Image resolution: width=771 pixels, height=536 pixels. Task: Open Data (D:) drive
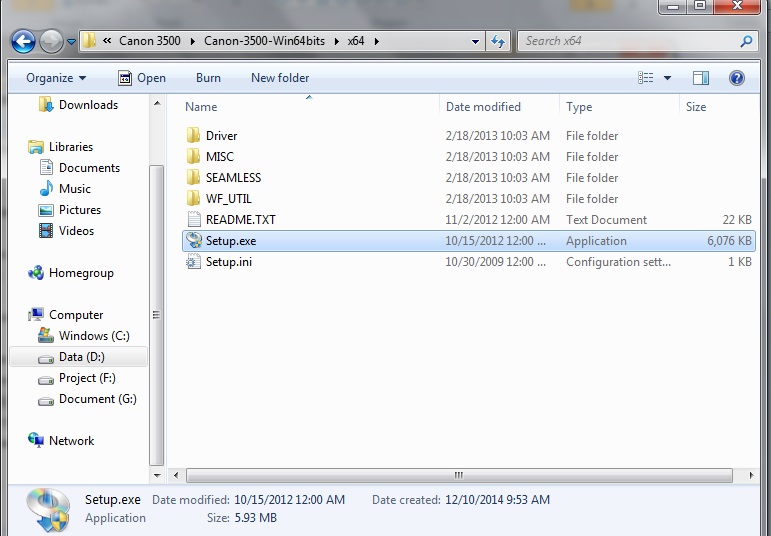[x=82, y=357]
